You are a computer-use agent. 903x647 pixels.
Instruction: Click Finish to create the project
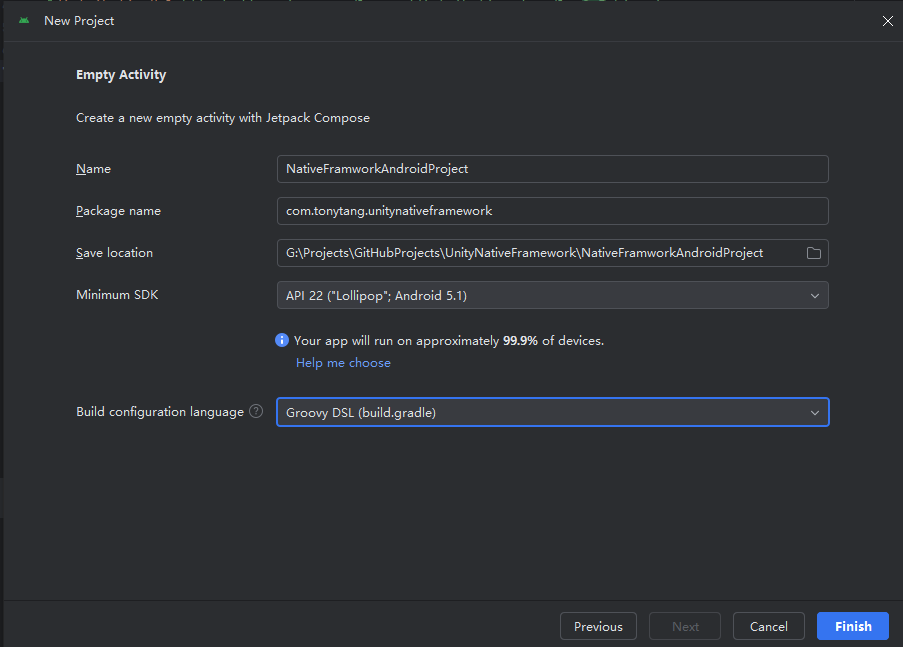click(852, 626)
